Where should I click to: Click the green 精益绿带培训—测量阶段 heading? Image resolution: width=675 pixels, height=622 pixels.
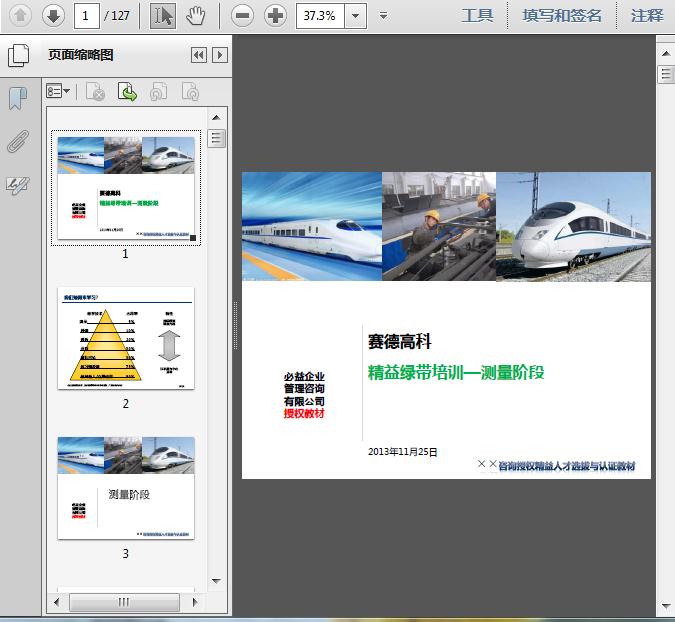click(456, 373)
